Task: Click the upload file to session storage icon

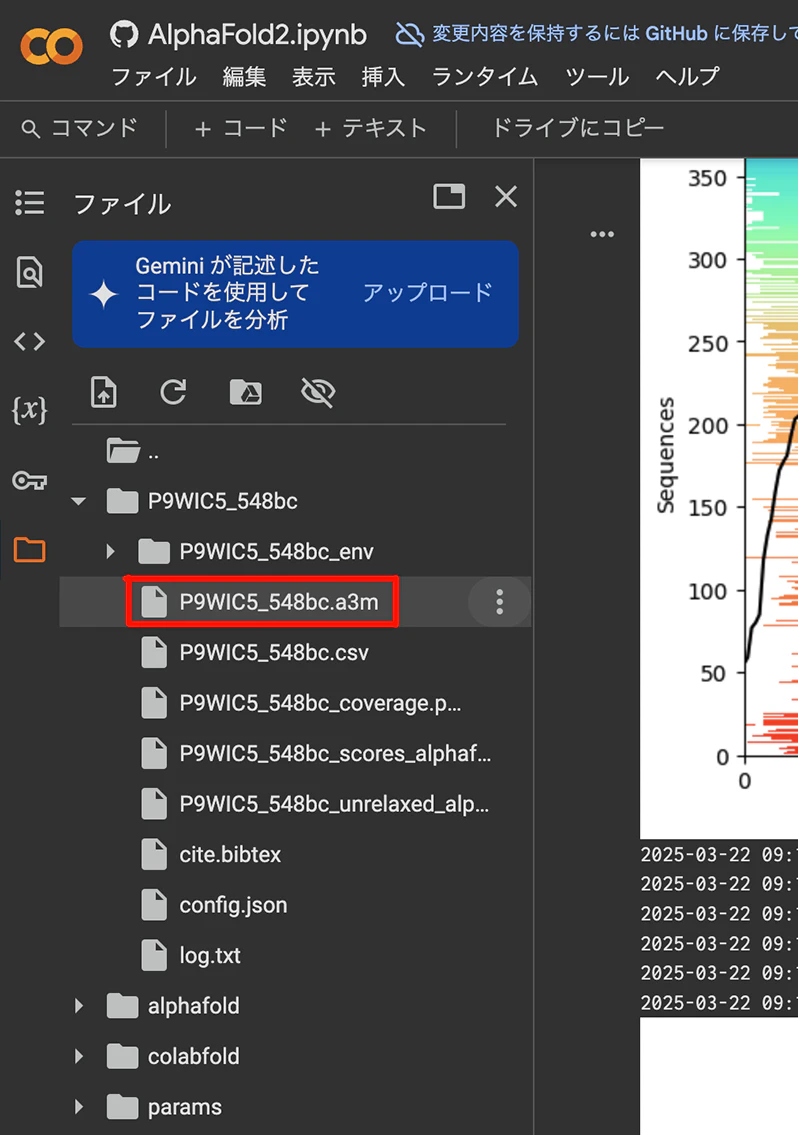Action: click(104, 392)
